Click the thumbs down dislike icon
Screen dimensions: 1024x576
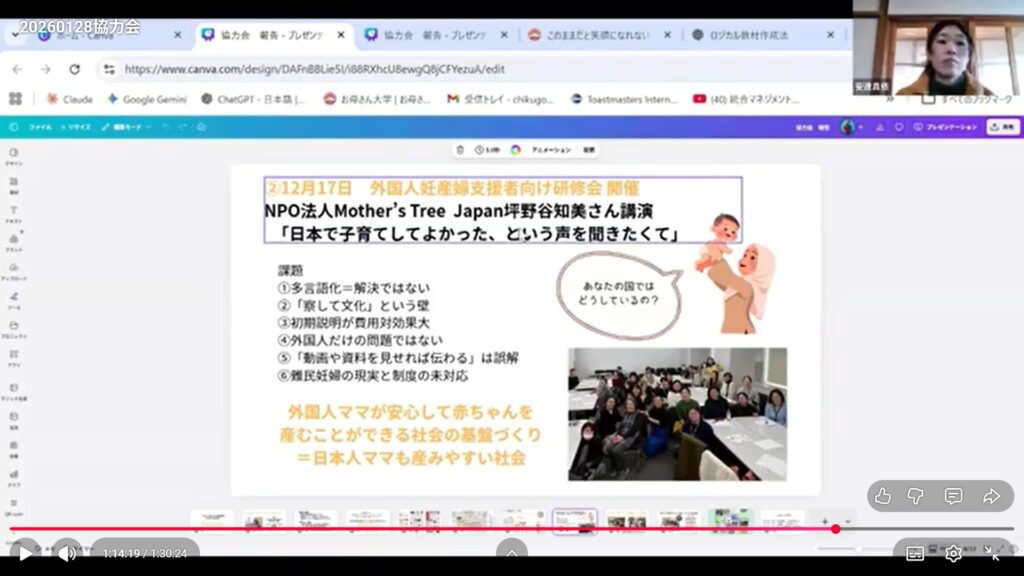[x=916, y=496]
